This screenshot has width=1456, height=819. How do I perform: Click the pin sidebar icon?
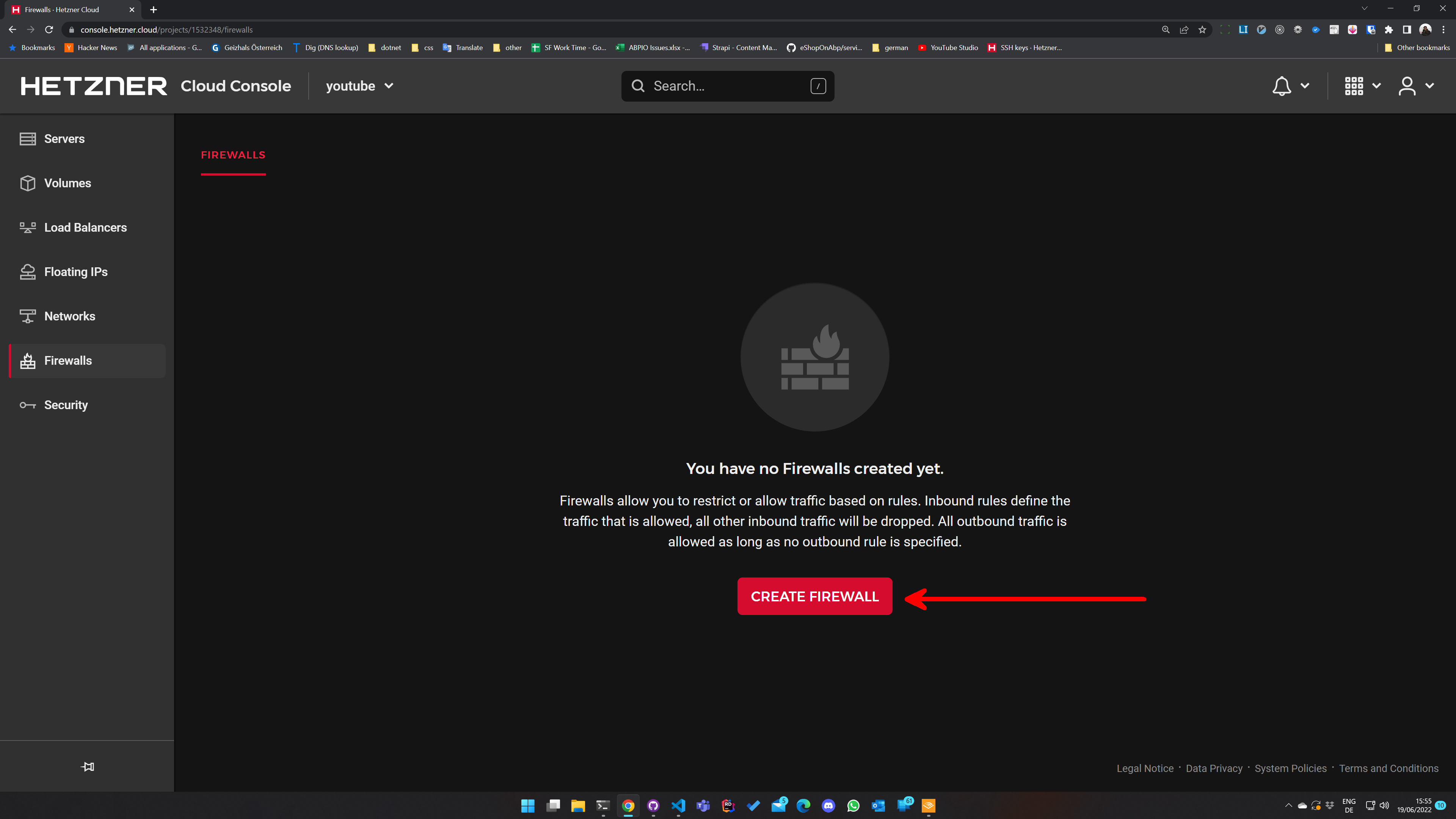click(87, 766)
